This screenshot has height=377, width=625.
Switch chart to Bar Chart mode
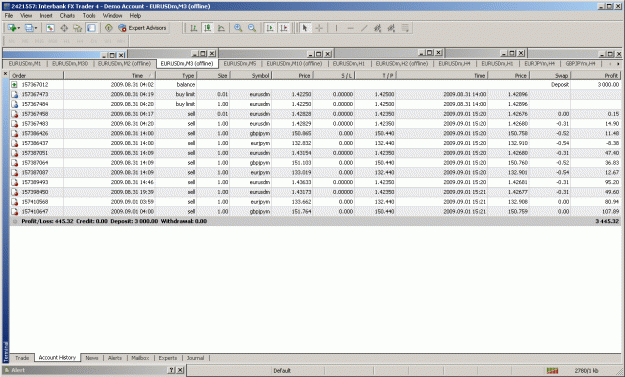pyautogui.click(x=194, y=28)
